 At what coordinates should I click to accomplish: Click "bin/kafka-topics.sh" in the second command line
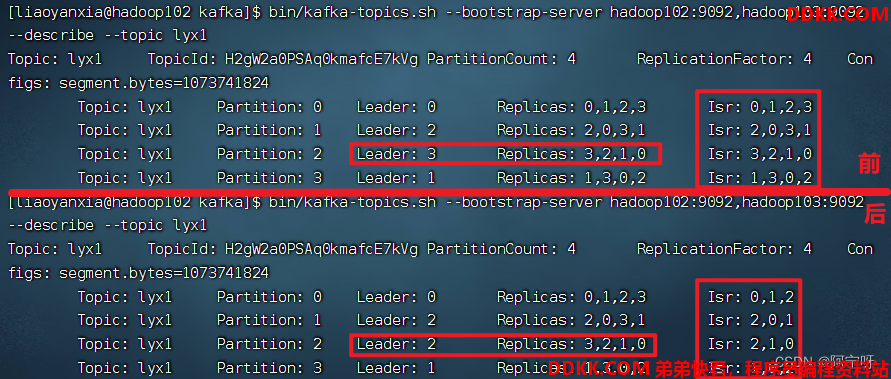click(x=352, y=202)
